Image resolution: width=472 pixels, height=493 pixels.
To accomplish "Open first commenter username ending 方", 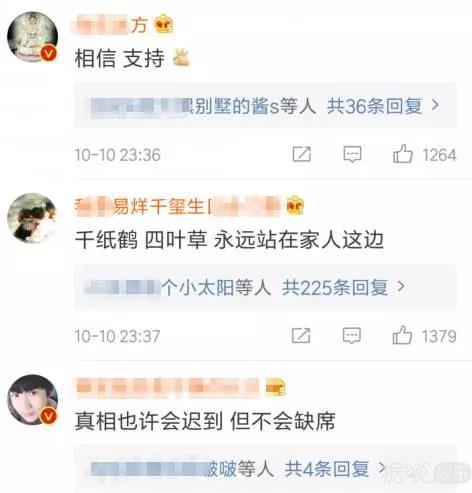I will [110, 25].
